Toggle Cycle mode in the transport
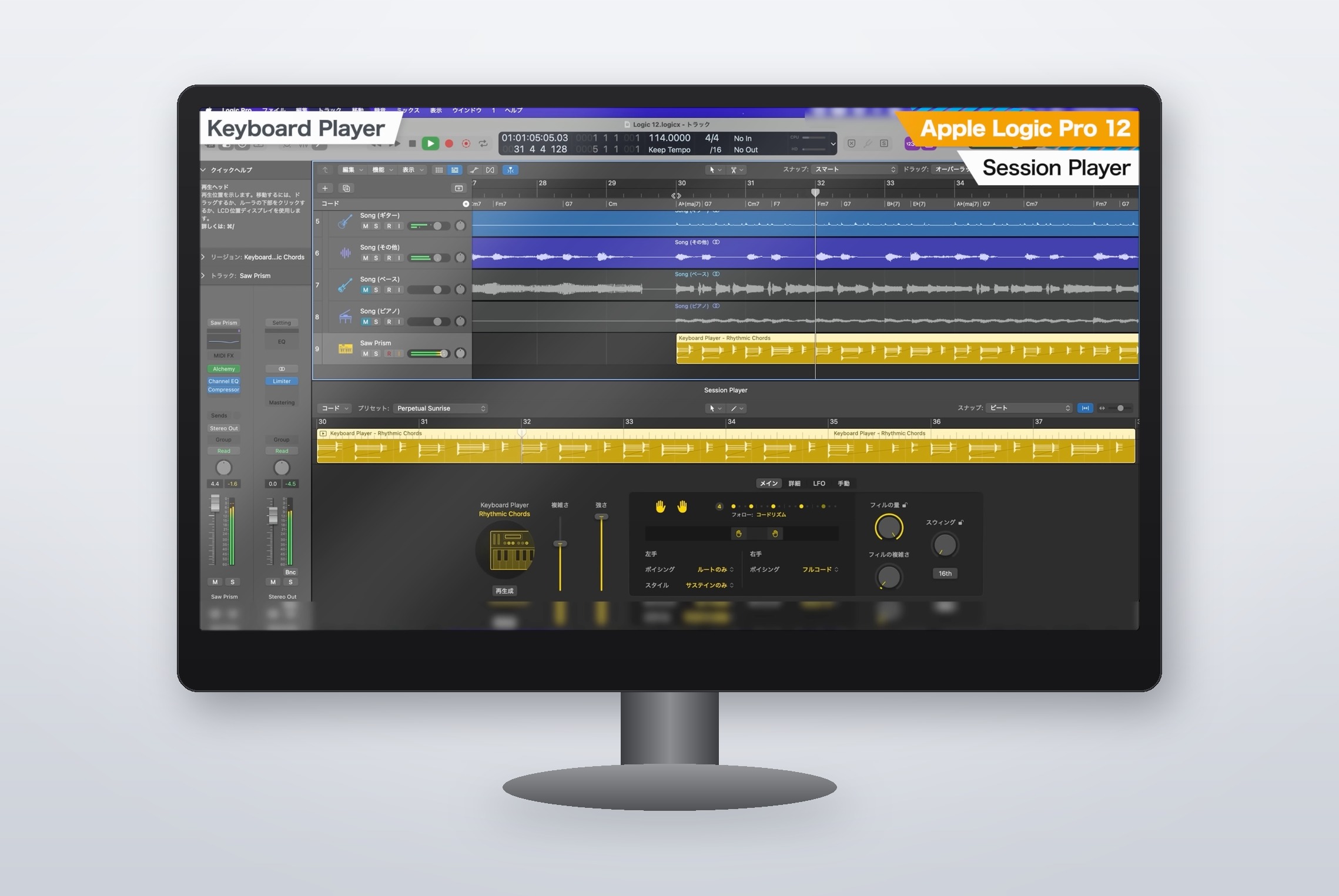Viewport: 1339px width, 896px height. (483, 143)
